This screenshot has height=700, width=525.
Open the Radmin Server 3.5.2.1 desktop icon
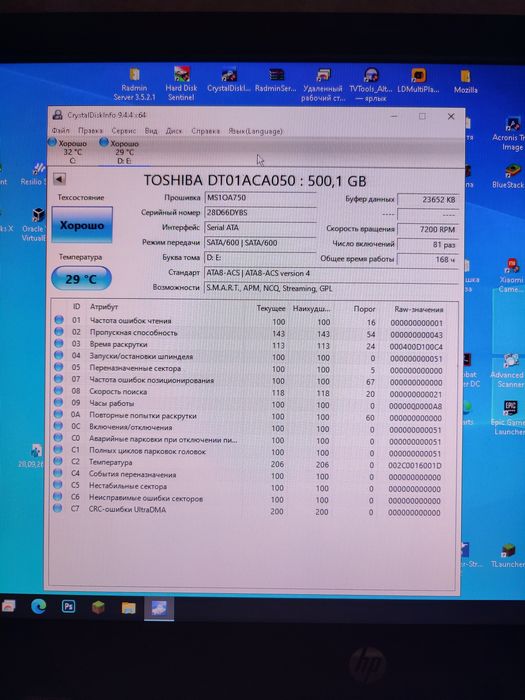(x=134, y=84)
